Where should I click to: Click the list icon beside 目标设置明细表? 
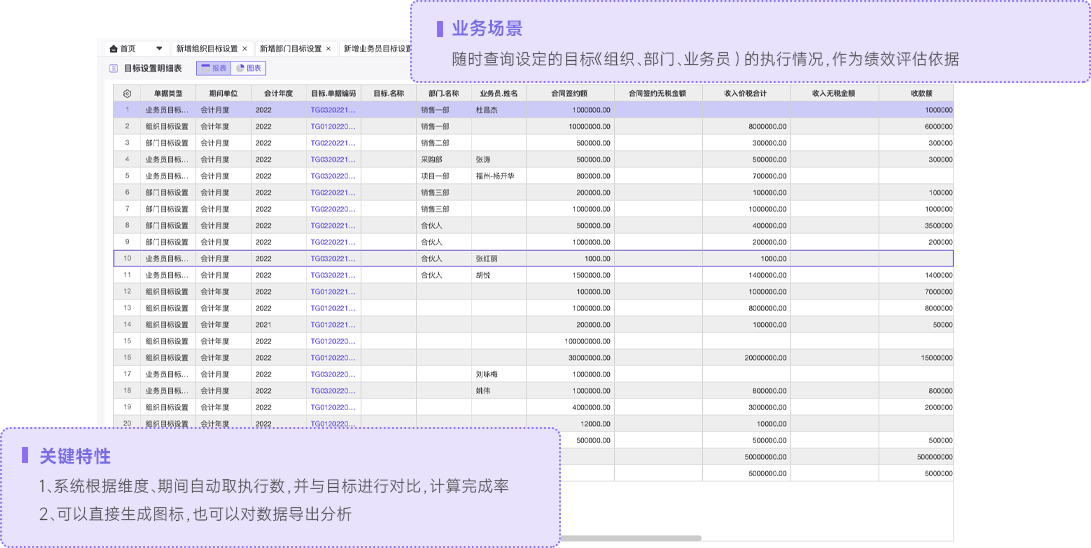(x=113, y=69)
